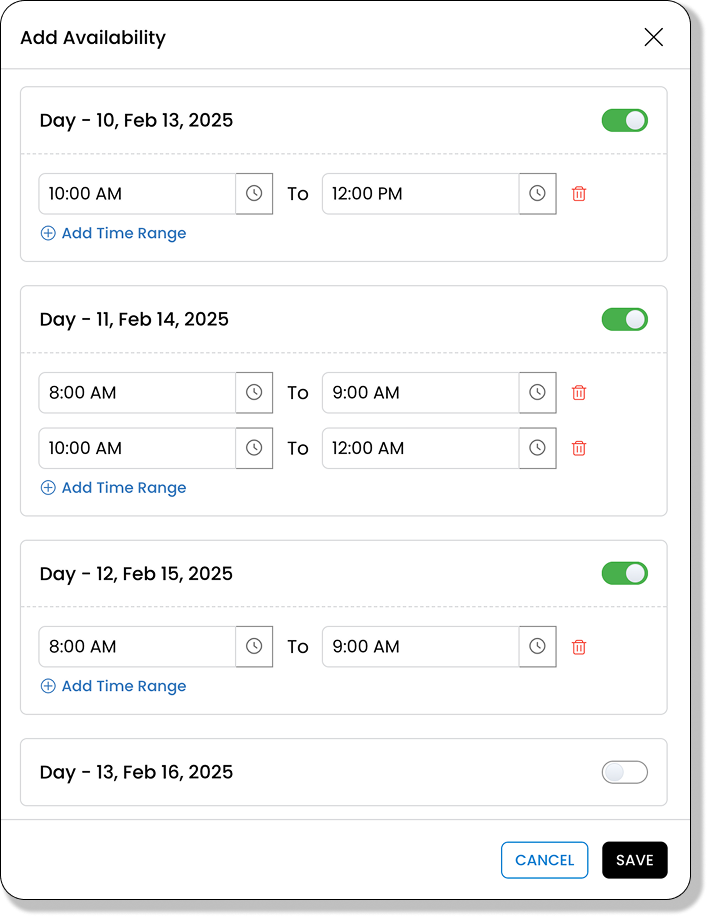Switch off Day 12, Feb 15 availability
This screenshot has height=916, width=707.
pos(625,574)
